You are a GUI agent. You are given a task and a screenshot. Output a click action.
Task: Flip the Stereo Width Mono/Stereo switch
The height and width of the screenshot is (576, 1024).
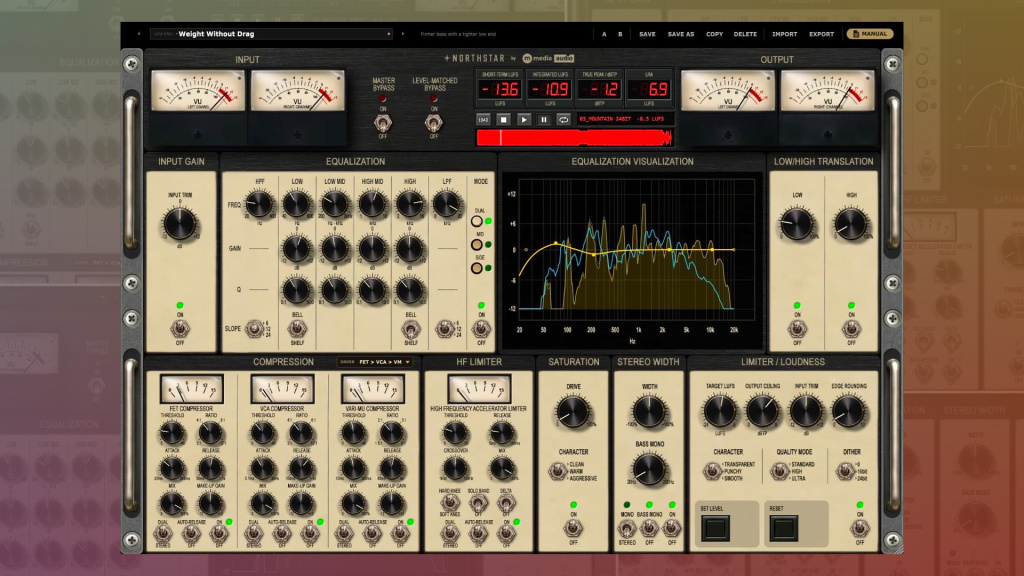click(627, 528)
